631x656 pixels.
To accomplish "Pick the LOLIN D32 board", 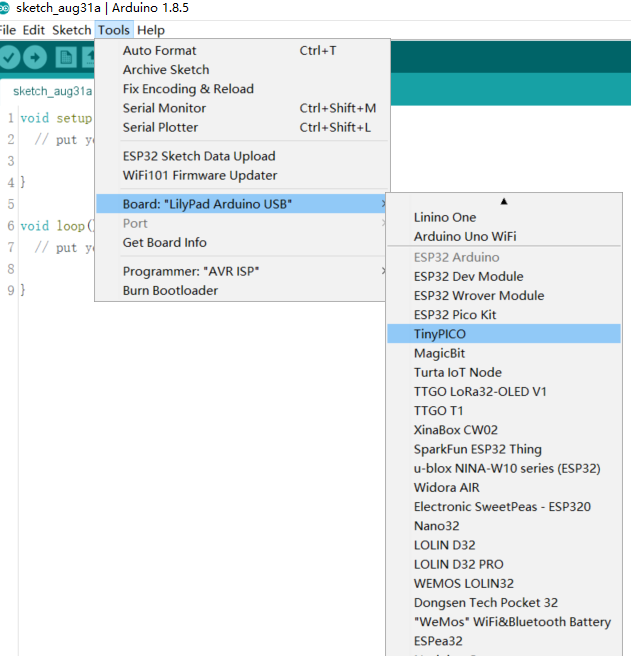I will coord(504,545).
